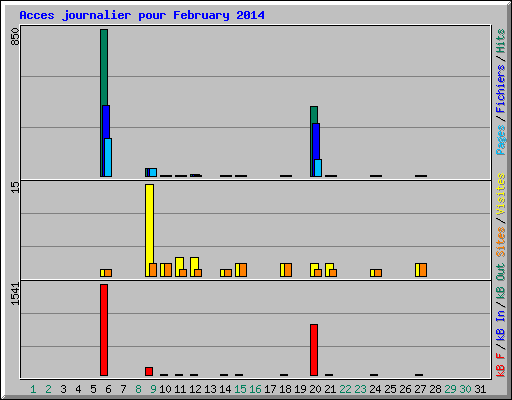Click the 'Visites' legend label
This screenshot has width=512, height=400.
click(x=501, y=195)
